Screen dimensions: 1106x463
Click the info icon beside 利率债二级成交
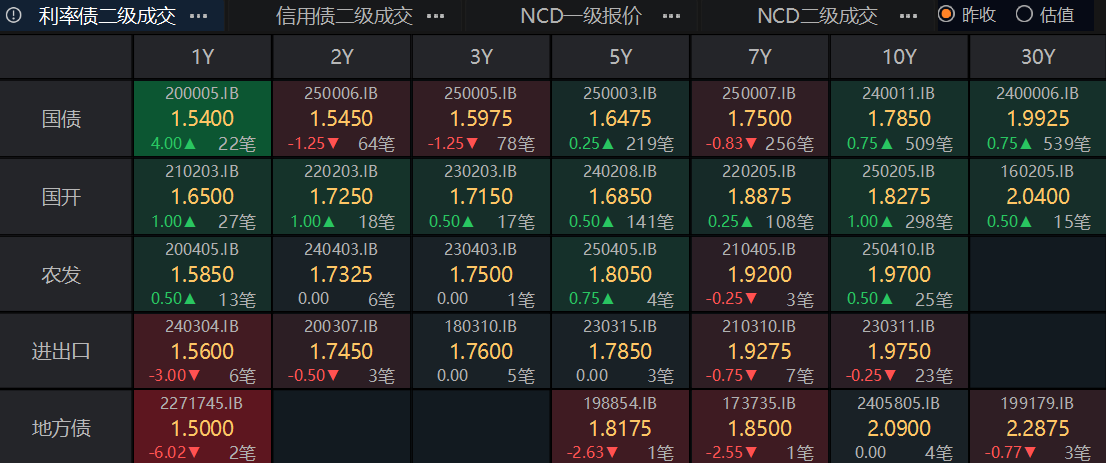coord(15,15)
